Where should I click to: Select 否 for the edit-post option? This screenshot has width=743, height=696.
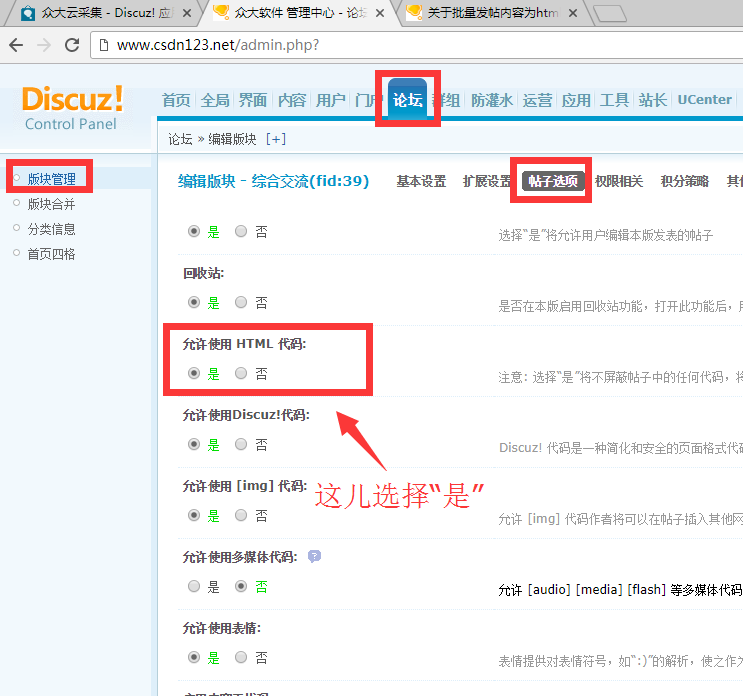(x=241, y=231)
